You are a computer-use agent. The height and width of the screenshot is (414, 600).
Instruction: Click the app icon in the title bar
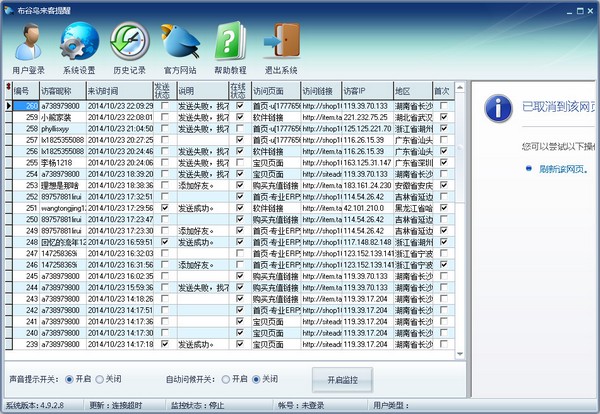9,7
